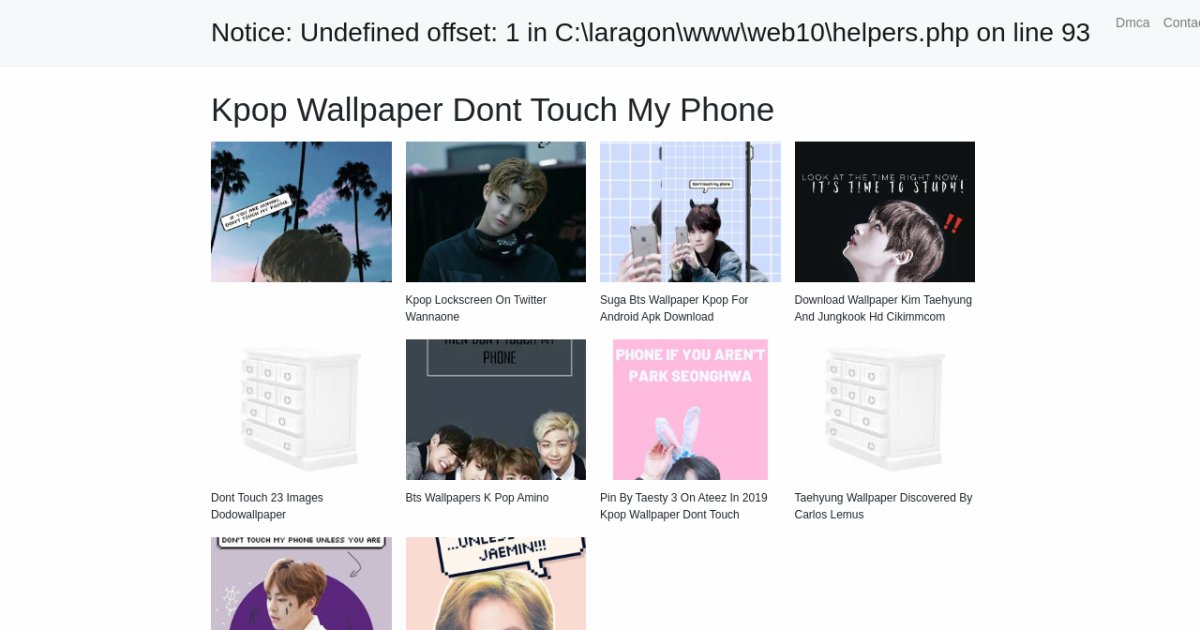
Task: Open the Kpop Lockscreen Wannaone image
Action: coord(496,212)
